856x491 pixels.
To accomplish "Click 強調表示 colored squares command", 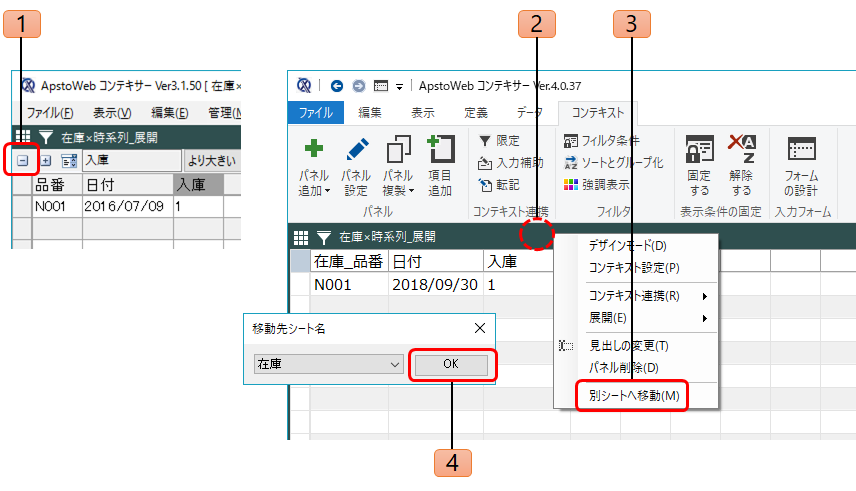I will pos(596,185).
